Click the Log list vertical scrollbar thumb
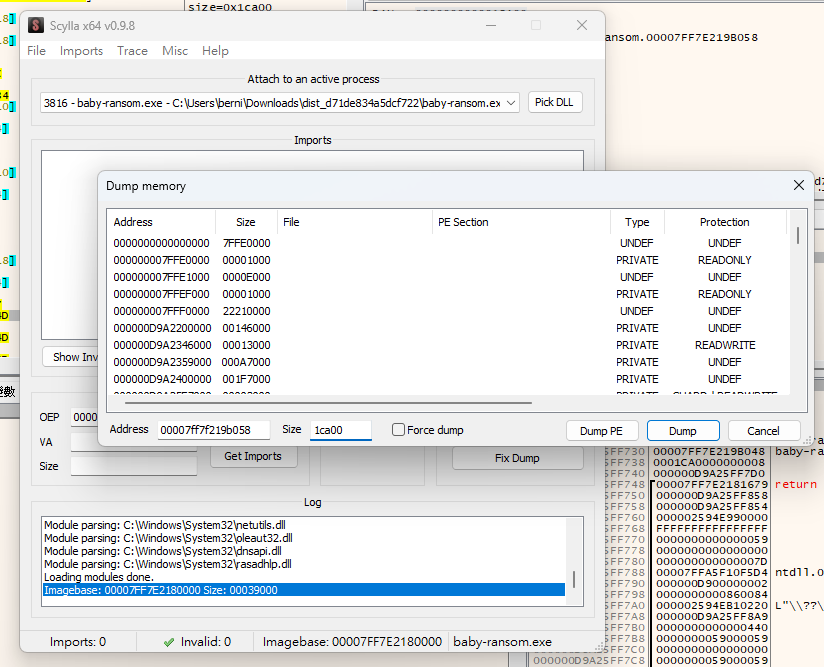The image size is (824, 667). 574,579
